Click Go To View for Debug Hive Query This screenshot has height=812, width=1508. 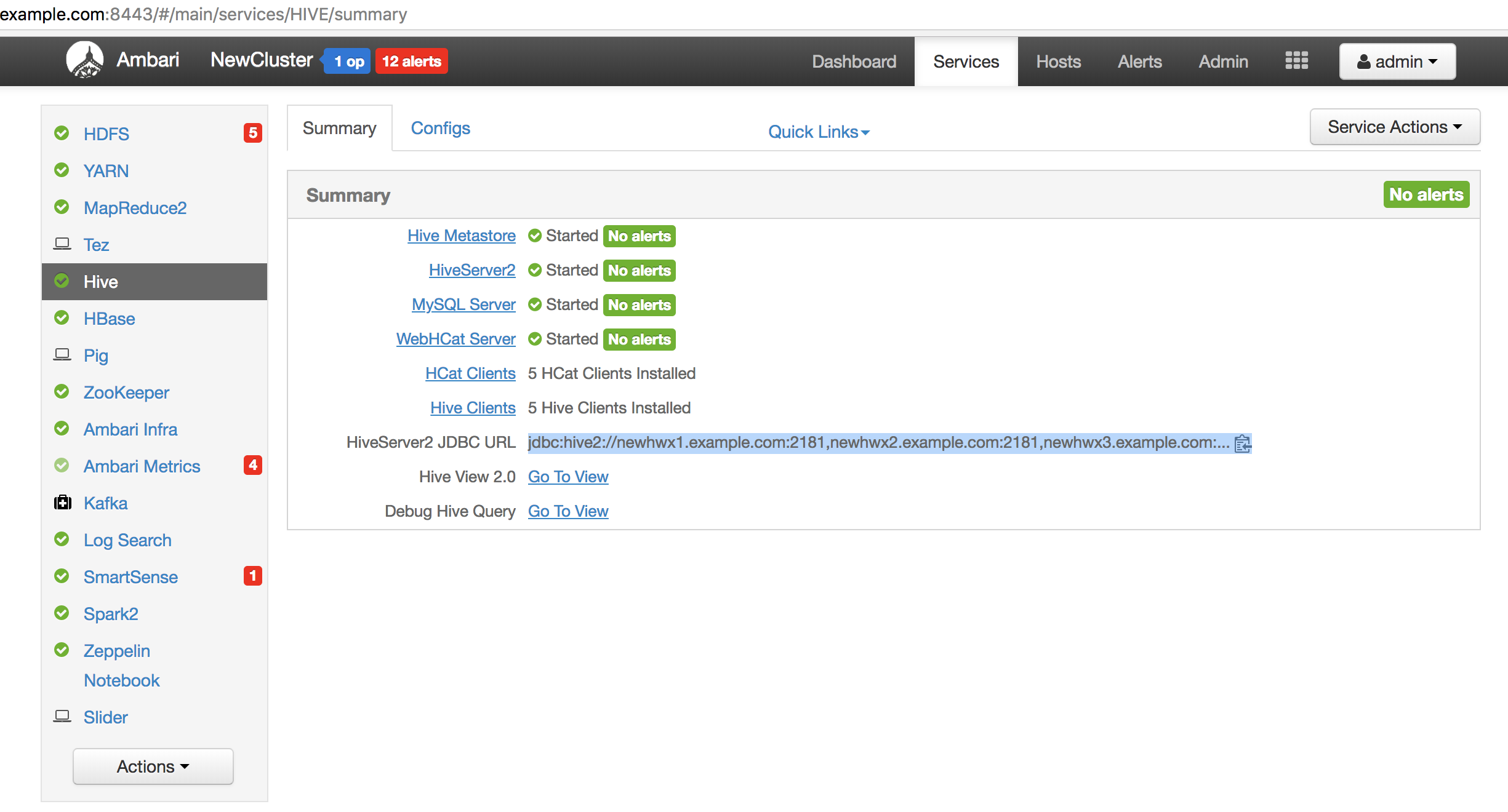tap(568, 511)
